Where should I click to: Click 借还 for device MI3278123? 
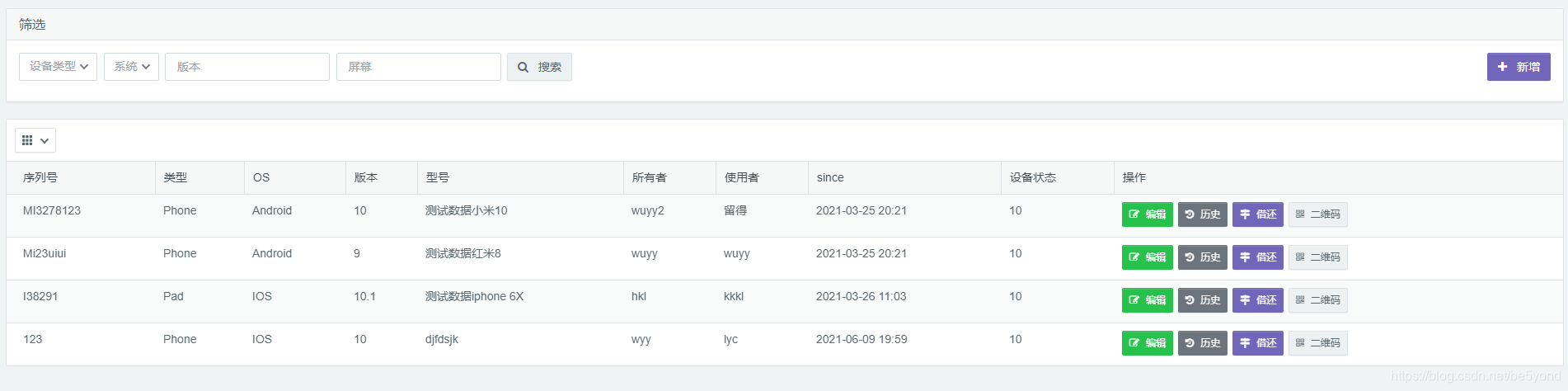tap(1258, 214)
